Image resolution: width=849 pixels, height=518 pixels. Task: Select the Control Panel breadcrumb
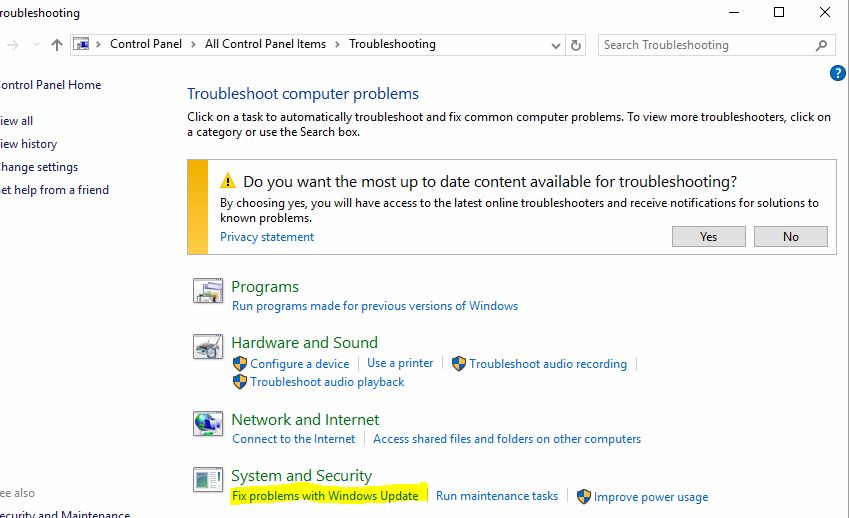click(x=146, y=44)
